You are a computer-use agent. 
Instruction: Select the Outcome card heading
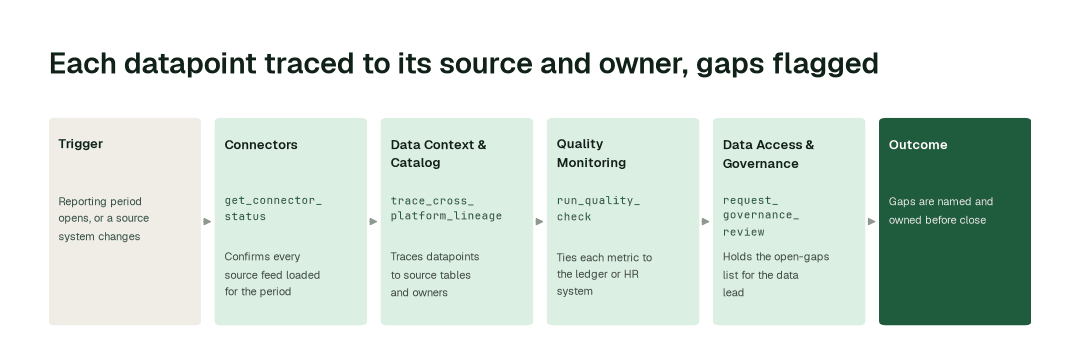point(917,145)
